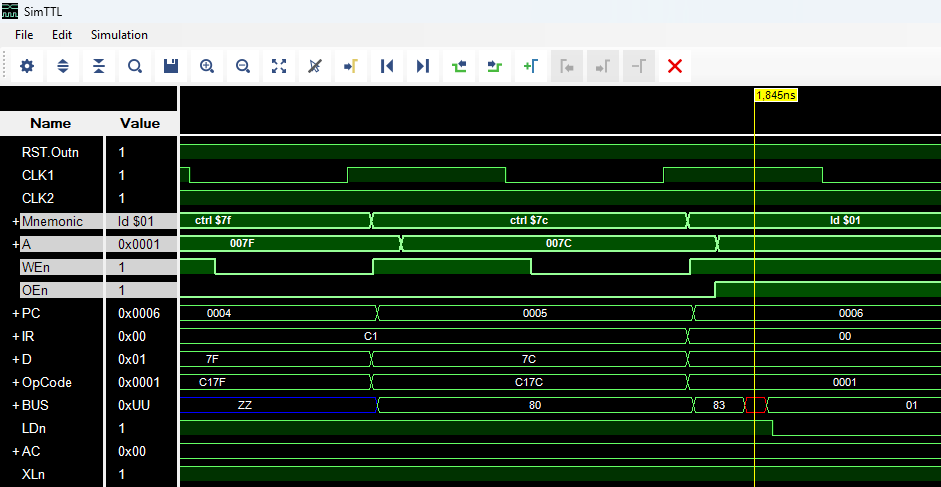941x487 pixels.
Task: Click the save floppy disk icon
Action: [171, 66]
